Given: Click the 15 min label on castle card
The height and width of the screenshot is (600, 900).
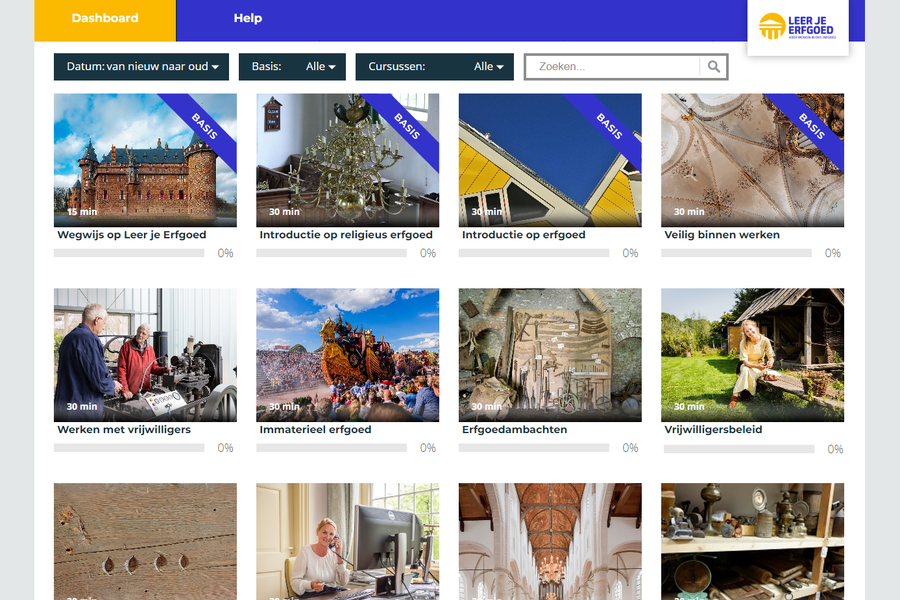Looking at the screenshot, I should 82,212.
